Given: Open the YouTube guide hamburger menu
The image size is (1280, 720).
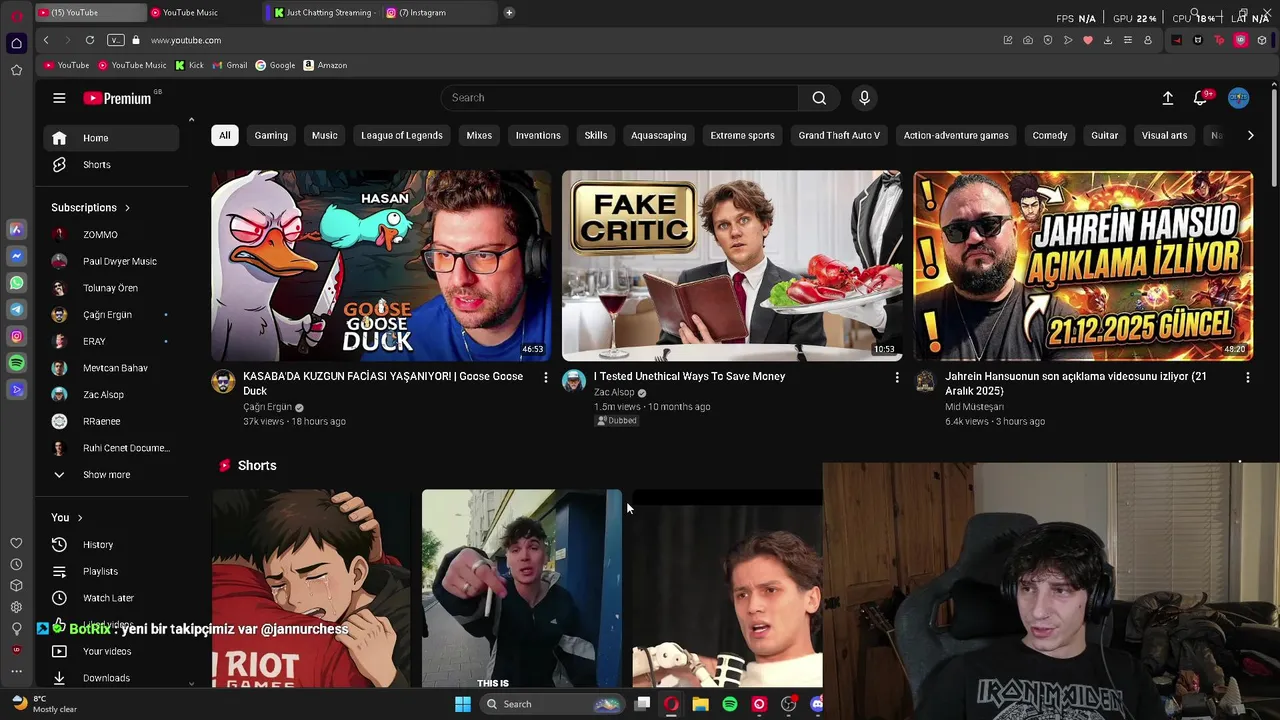Looking at the screenshot, I should 59,98.
